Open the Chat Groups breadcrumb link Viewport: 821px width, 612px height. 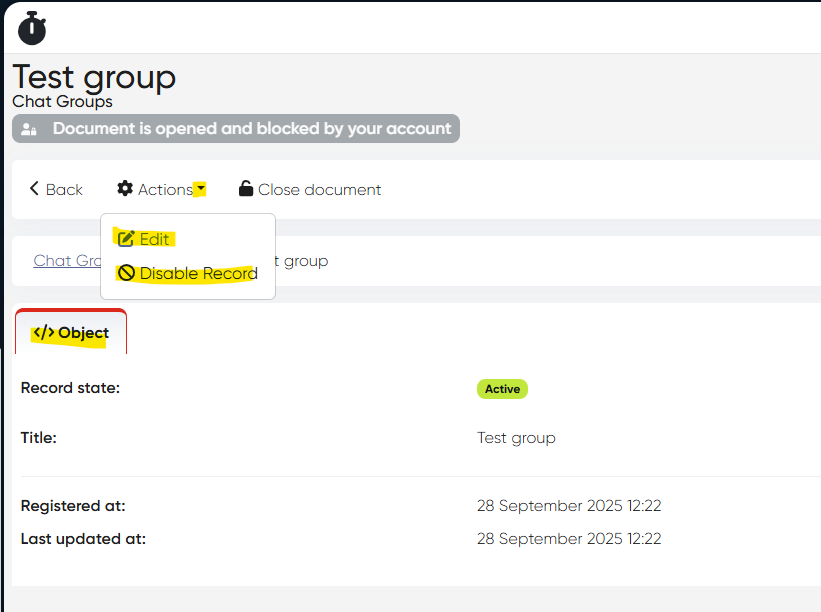tap(67, 261)
